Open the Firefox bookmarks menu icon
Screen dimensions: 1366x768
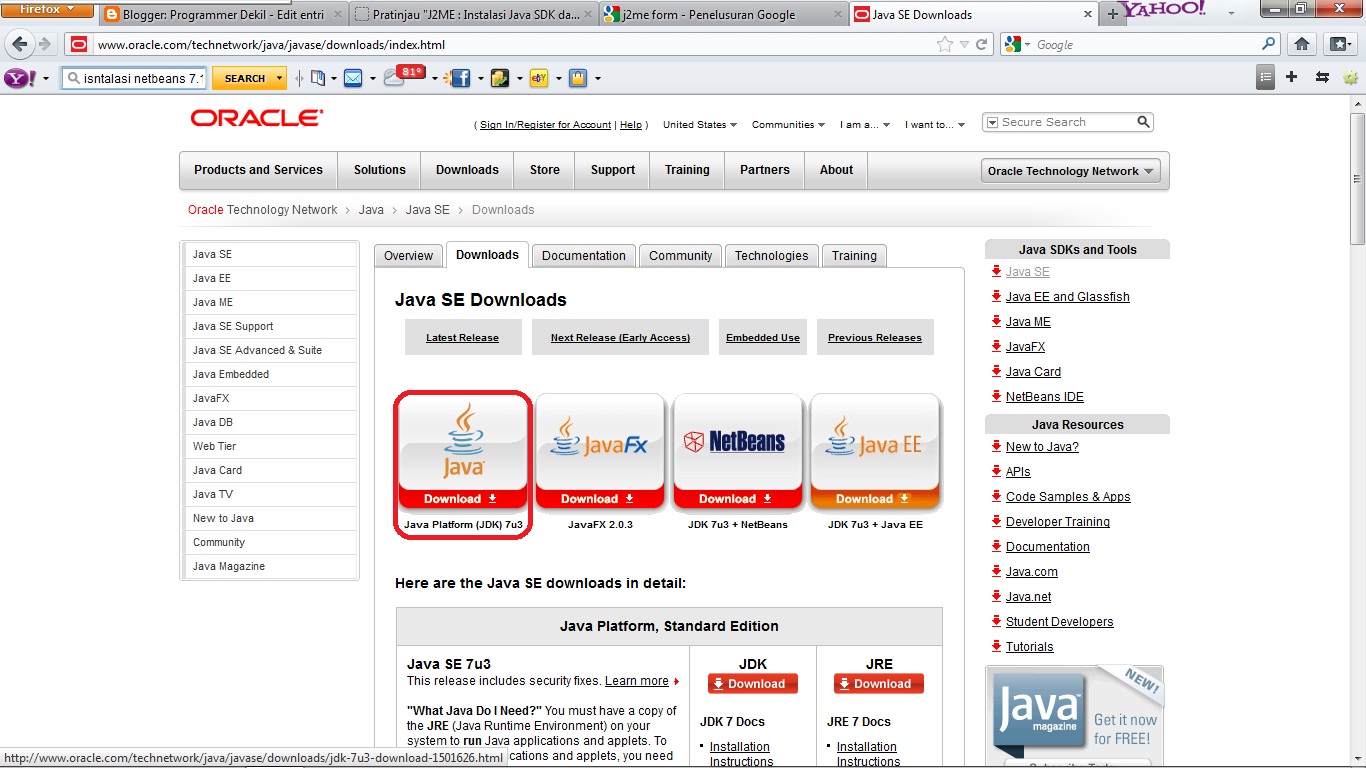coord(1339,44)
